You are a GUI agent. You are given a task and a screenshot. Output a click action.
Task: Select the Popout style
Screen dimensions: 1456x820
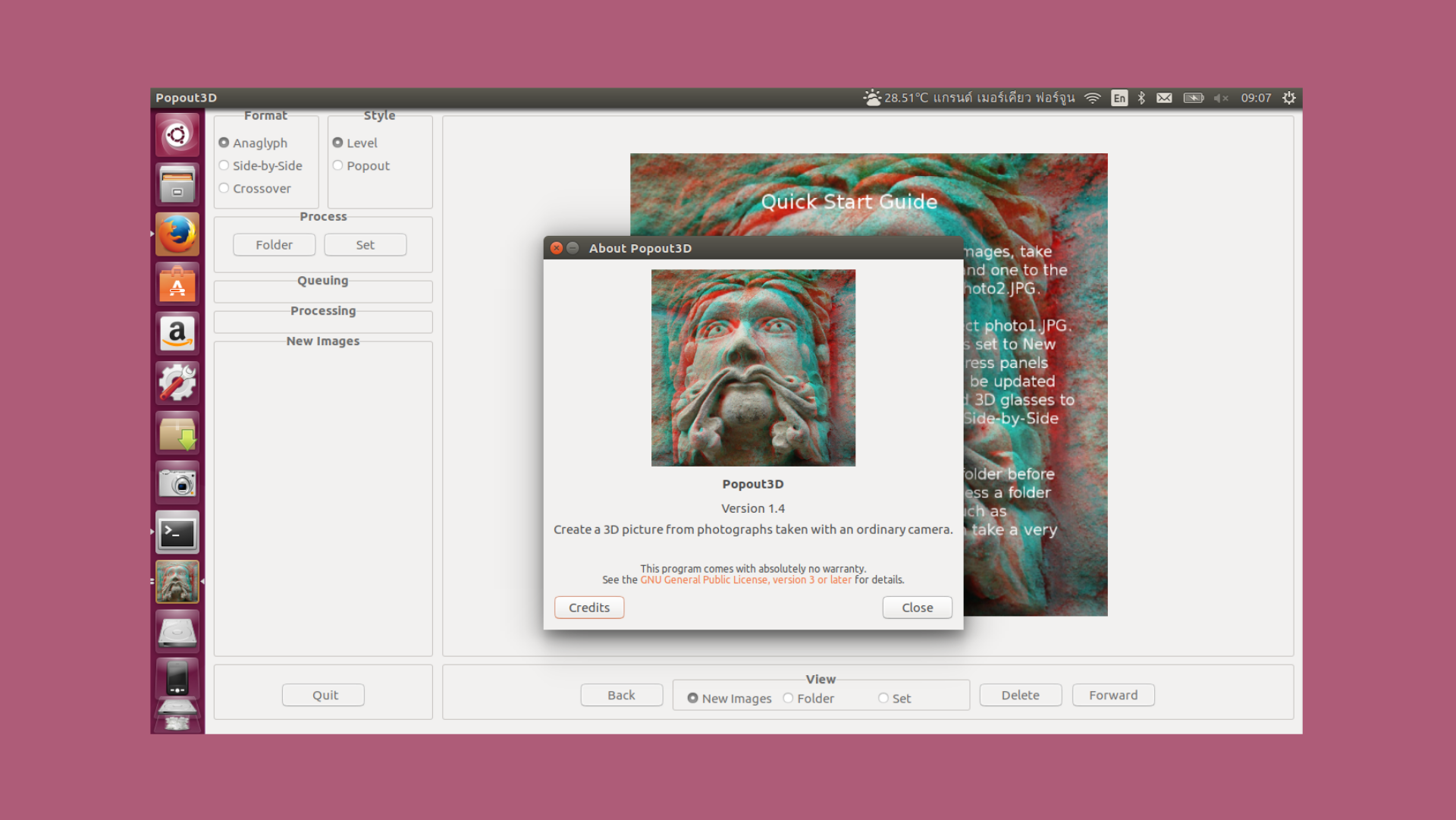(x=361, y=165)
